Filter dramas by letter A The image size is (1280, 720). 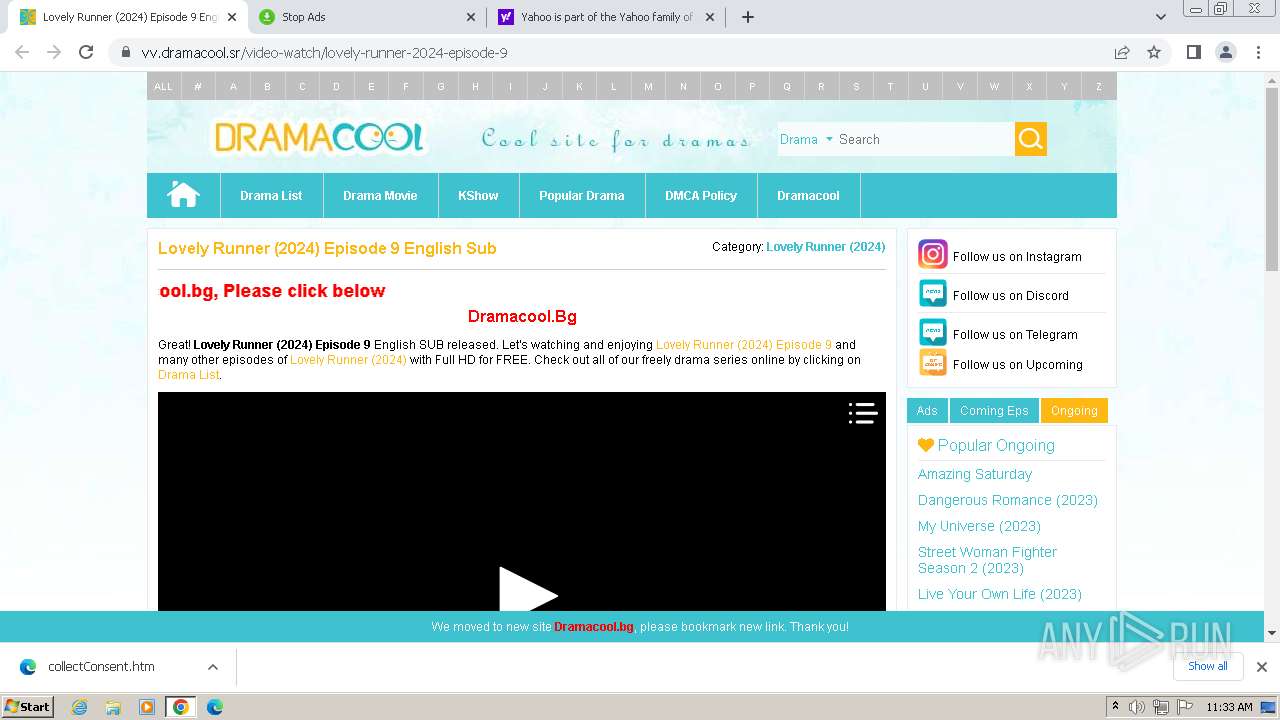pyautogui.click(x=233, y=86)
